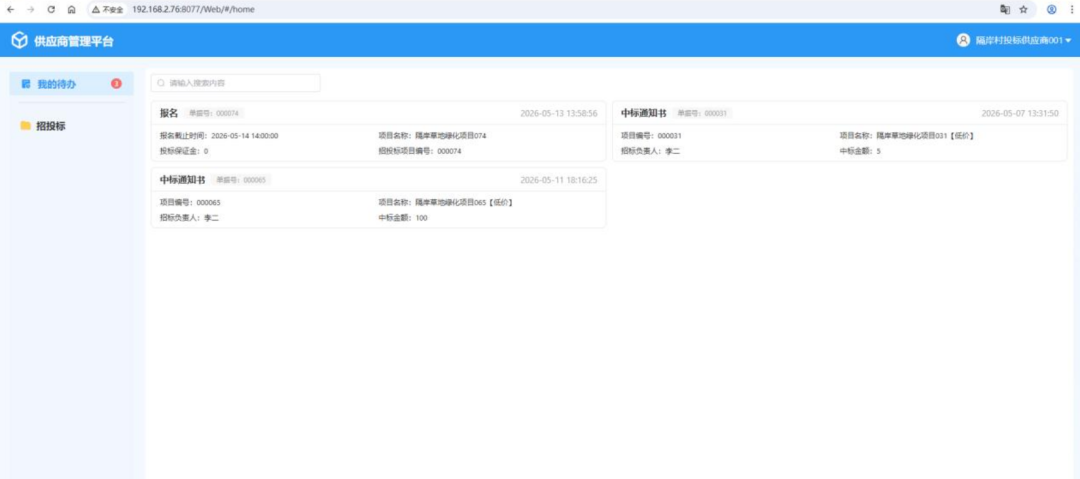1080x479 pixels.
Task: Click the search magnifier icon
Action: pyautogui.click(x=161, y=83)
